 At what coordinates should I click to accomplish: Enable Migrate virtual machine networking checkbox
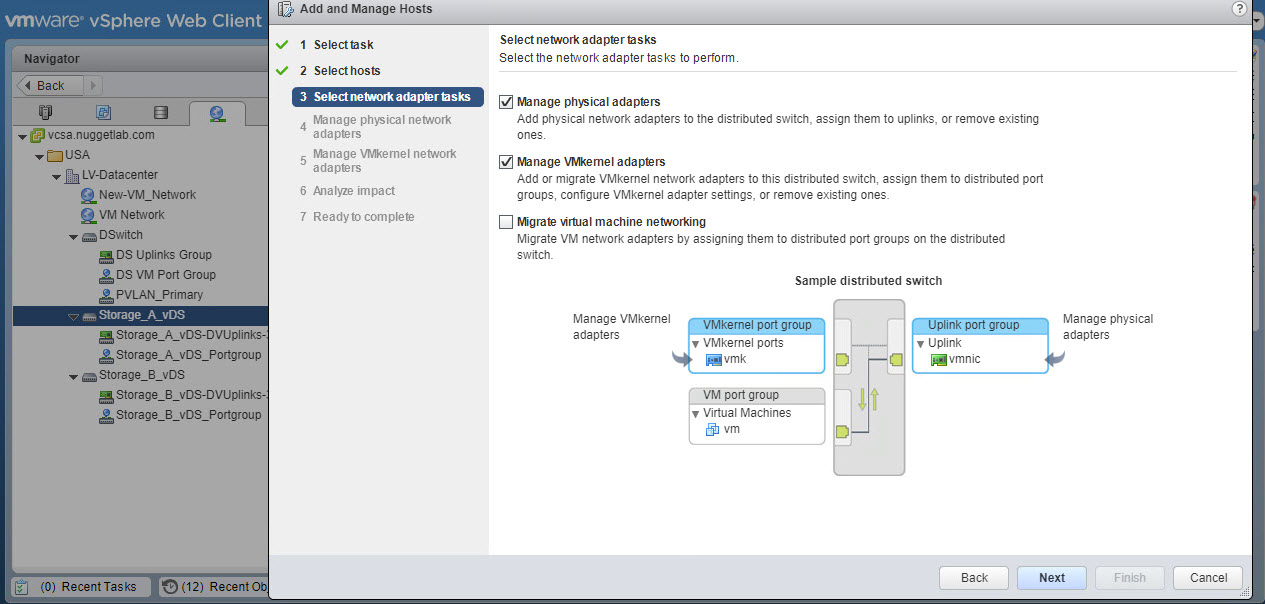coord(506,222)
